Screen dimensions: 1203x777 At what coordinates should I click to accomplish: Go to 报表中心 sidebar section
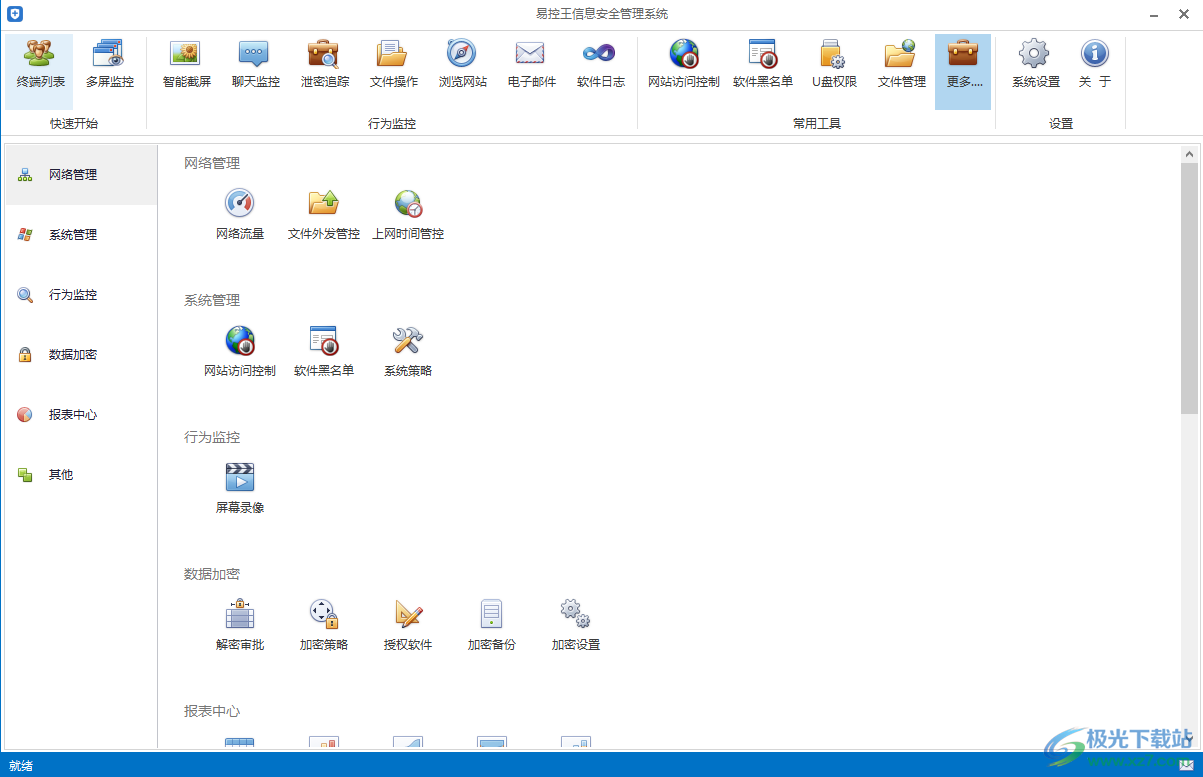[73, 415]
